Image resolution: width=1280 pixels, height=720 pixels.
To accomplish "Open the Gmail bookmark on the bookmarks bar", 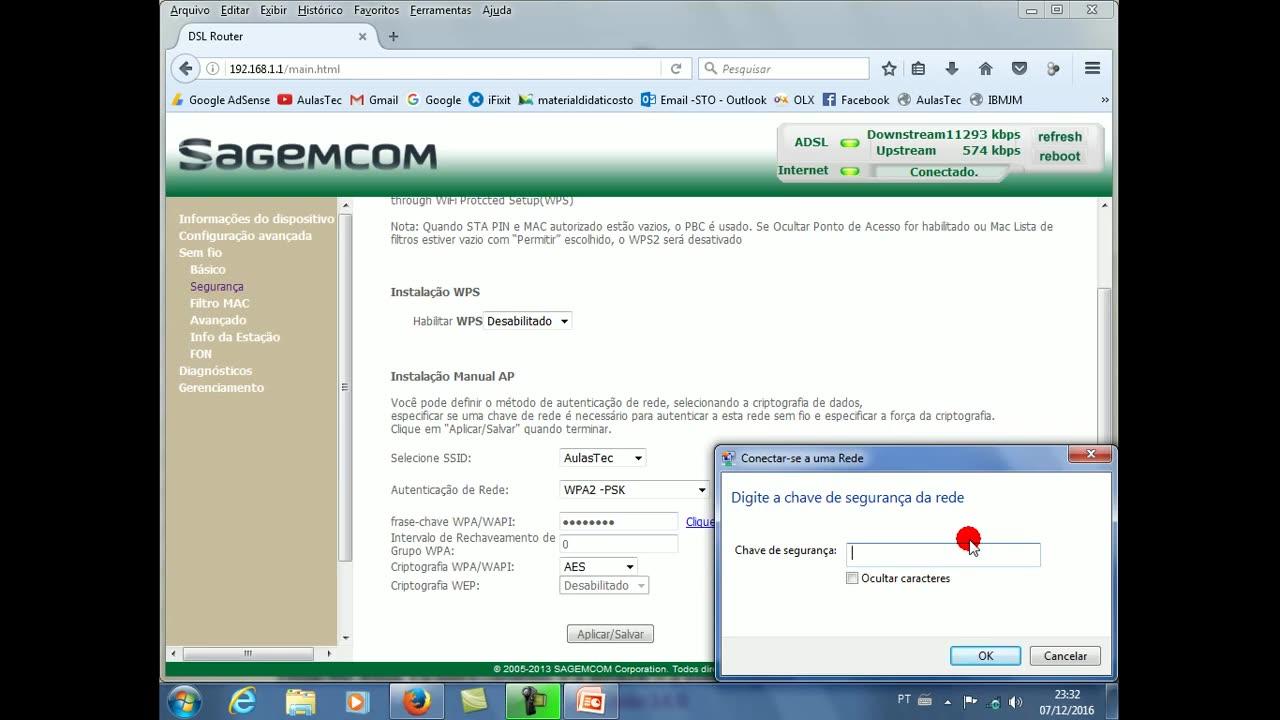I will pyautogui.click(x=374, y=100).
